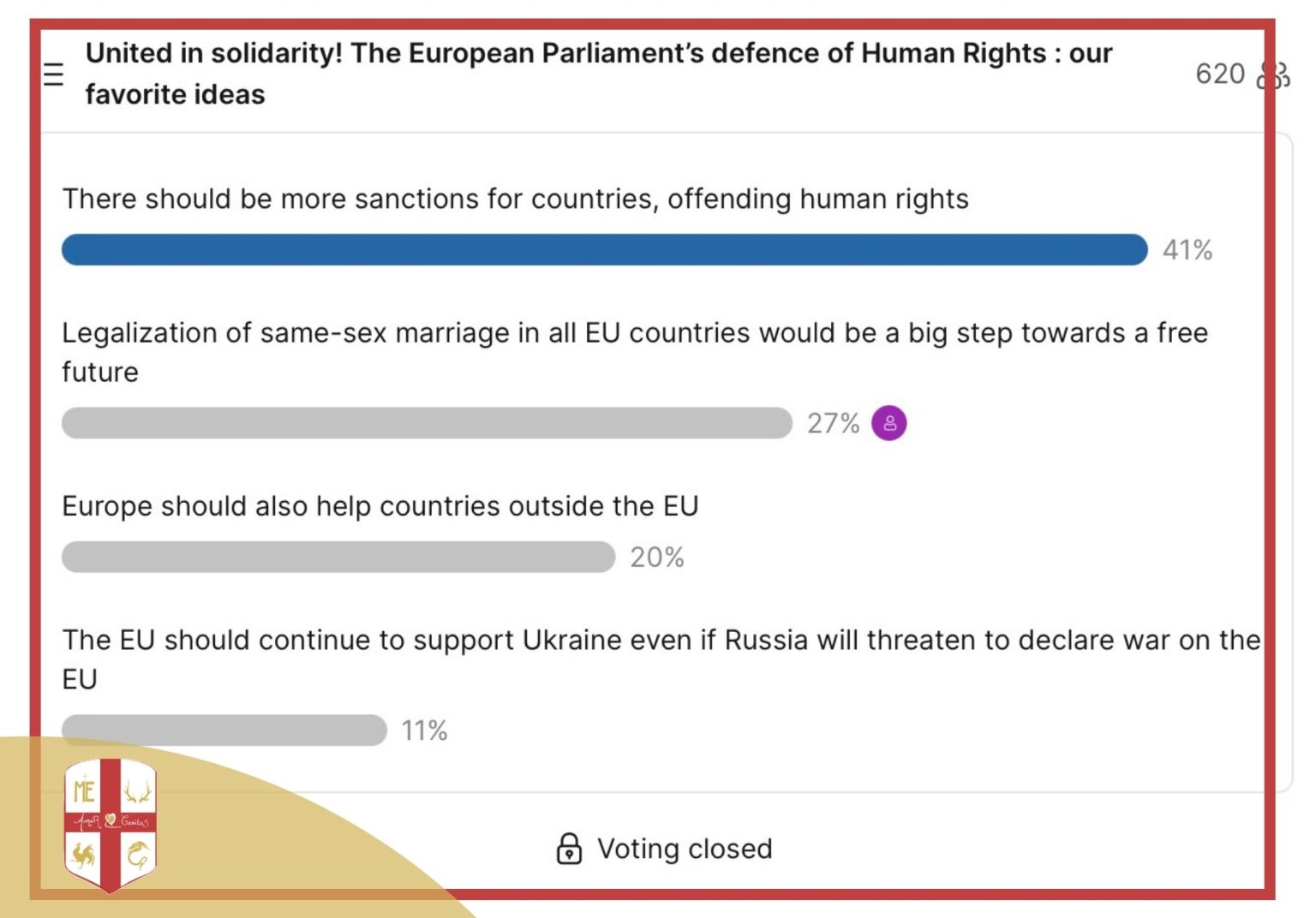Click the 620 participant count

(1220, 75)
